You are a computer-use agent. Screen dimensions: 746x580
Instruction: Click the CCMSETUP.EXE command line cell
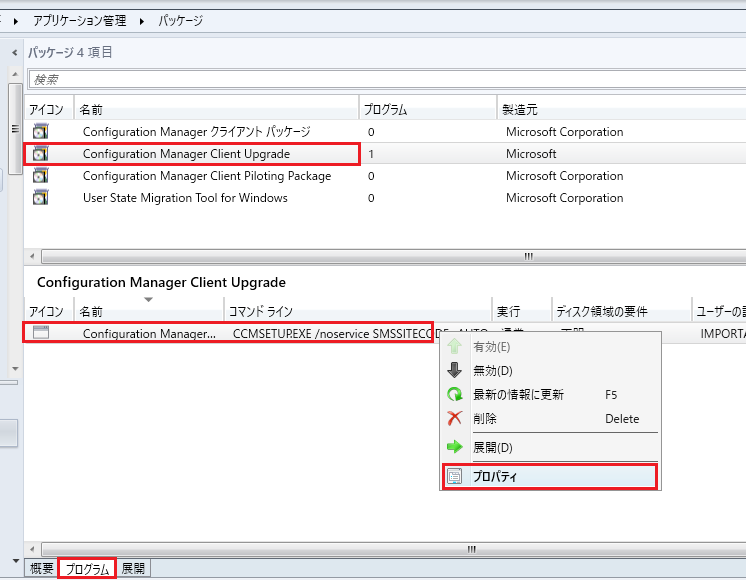(333, 334)
